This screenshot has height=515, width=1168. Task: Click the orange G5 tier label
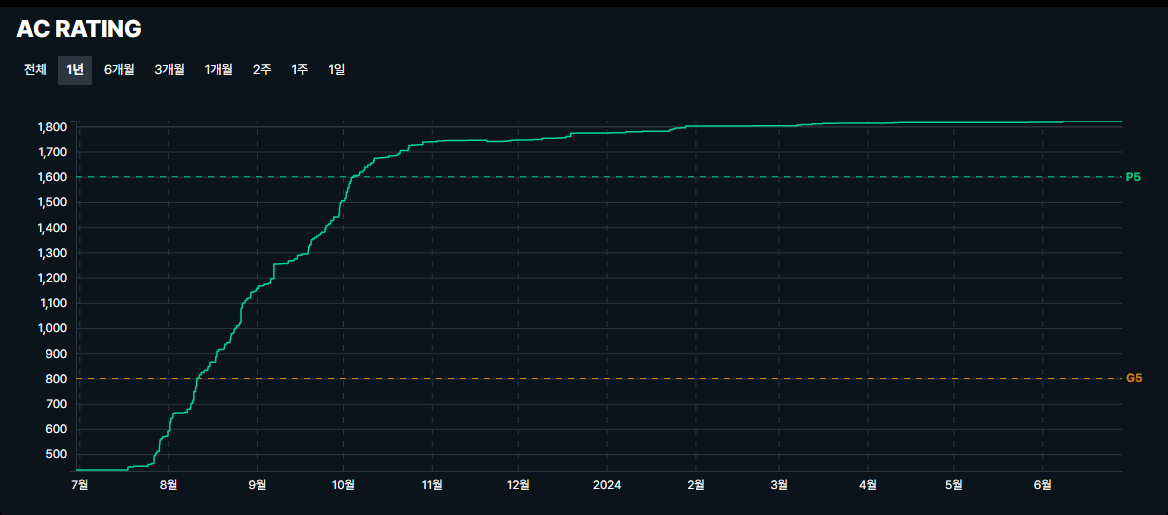tap(1134, 379)
